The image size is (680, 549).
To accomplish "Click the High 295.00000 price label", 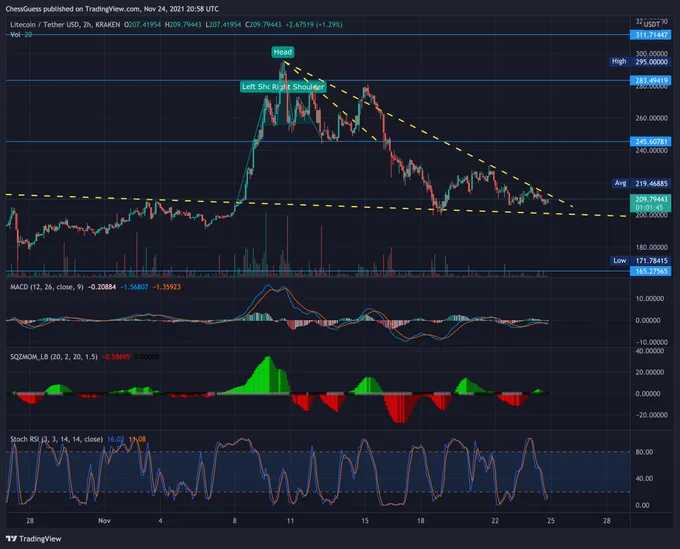I will 640,62.
